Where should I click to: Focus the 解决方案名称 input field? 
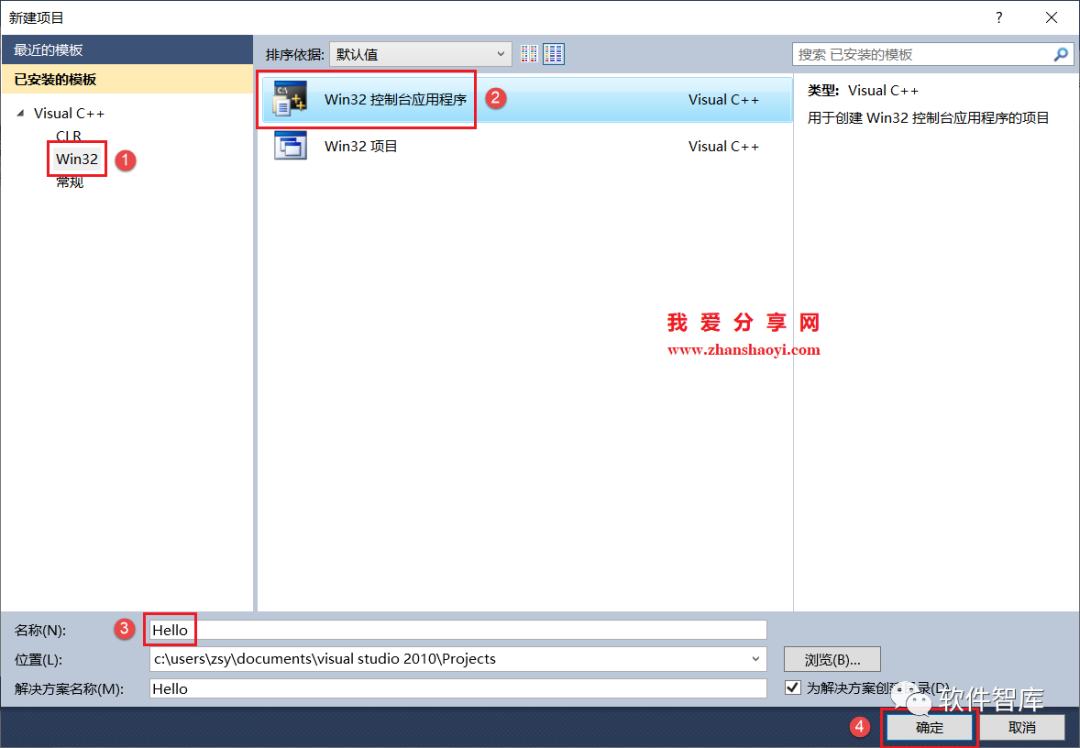pyautogui.click(x=458, y=689)
